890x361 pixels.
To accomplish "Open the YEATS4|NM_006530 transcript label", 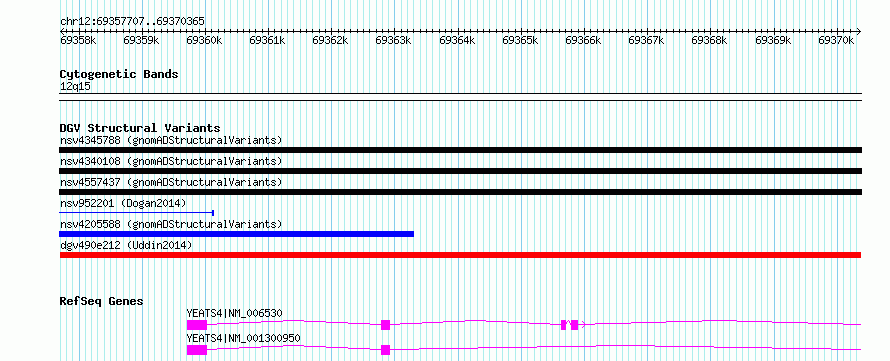I will (234, 313).
